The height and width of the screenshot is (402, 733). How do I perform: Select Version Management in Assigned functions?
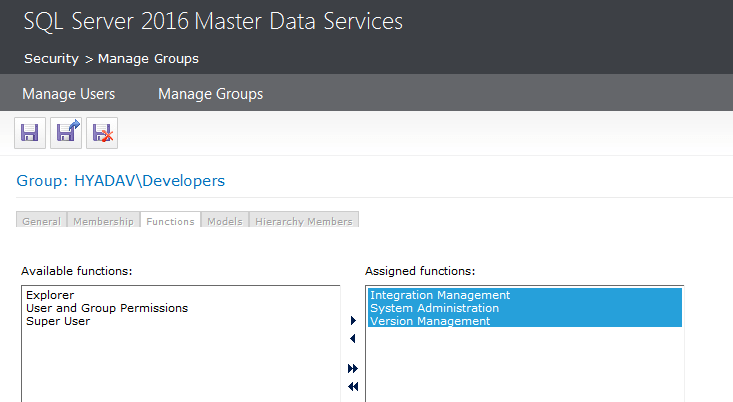point(525,321)
